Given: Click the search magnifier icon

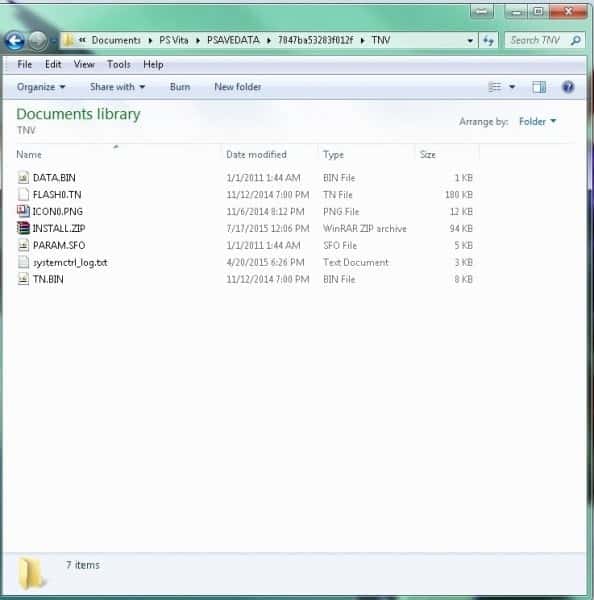Looking at the screenshot, I should tap(575, 40).
